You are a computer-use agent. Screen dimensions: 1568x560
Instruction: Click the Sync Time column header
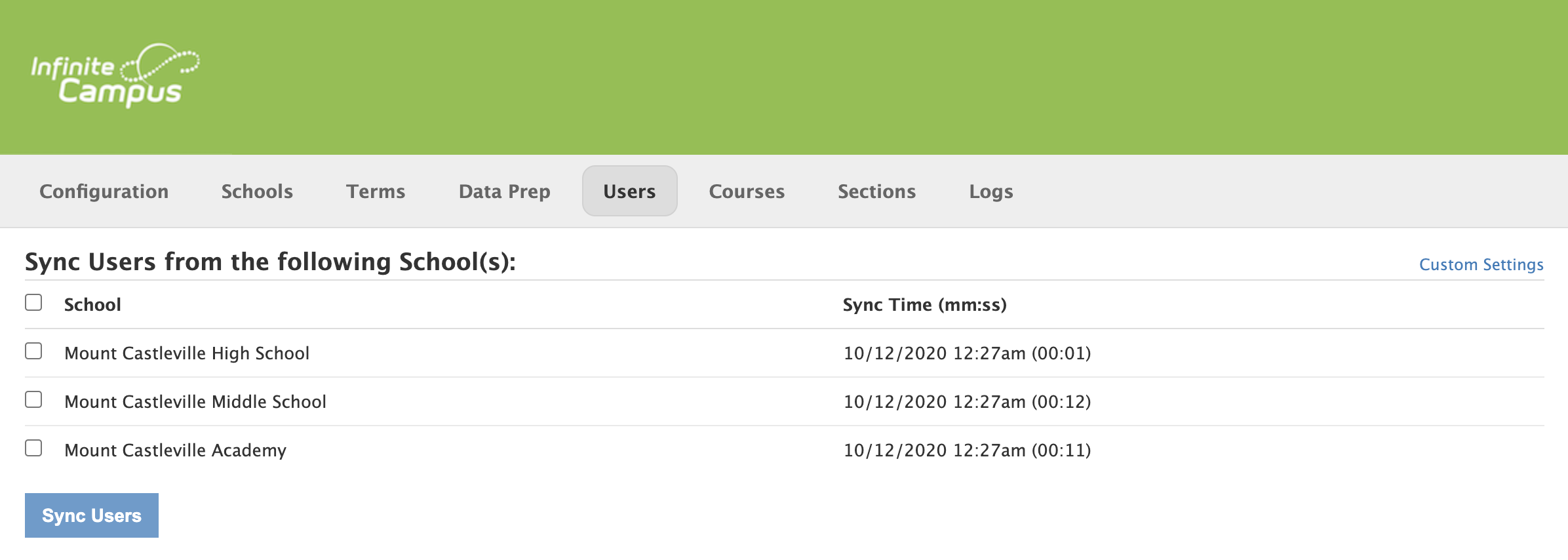[924, 305]
